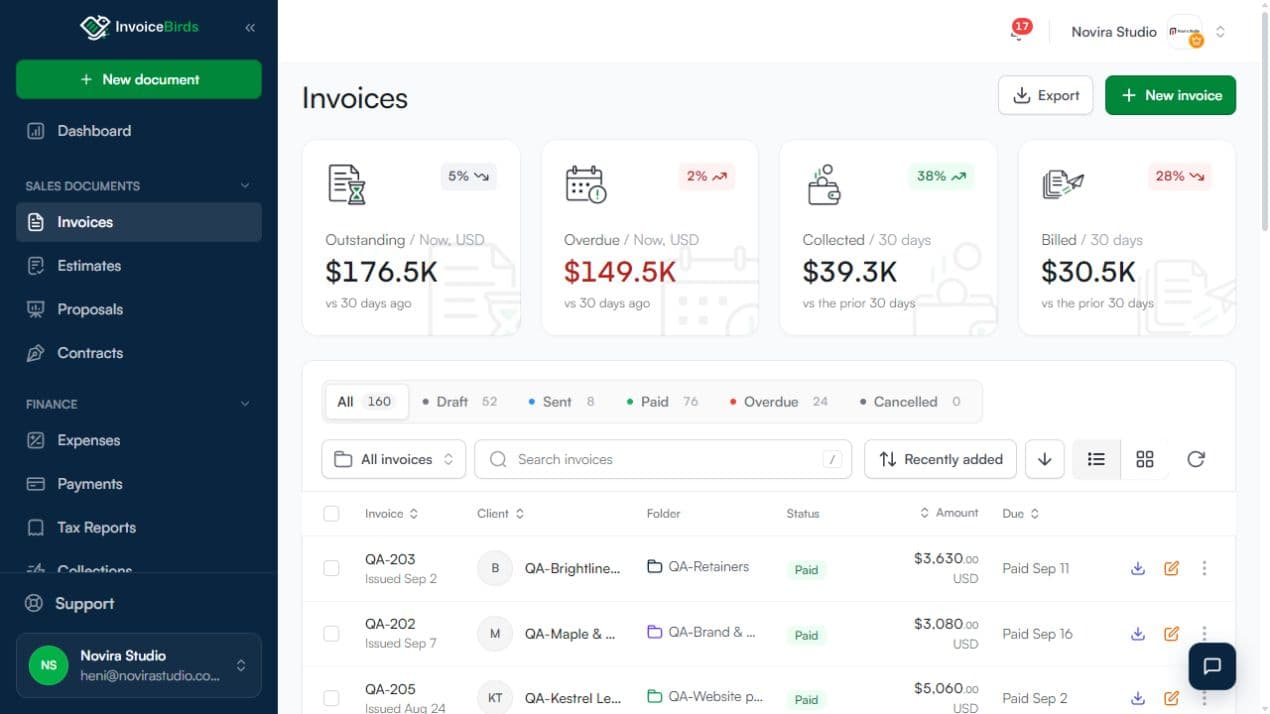Edit invoice QA-203
The width and height of the screenshot is (1270, 714).
tap(1171, 568)
